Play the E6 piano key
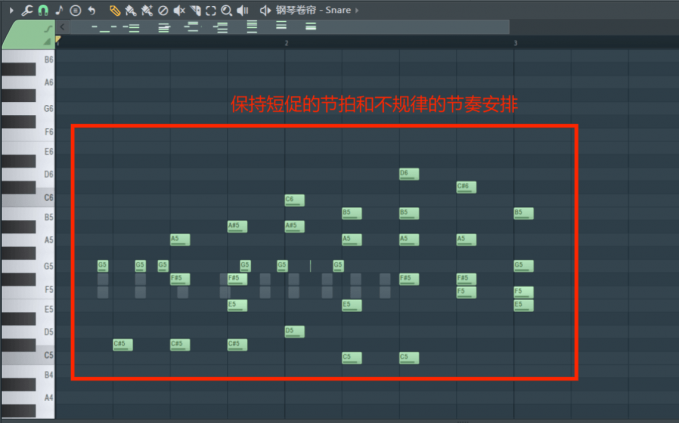This screenshot has height=423, width=679. pos(45,151)
